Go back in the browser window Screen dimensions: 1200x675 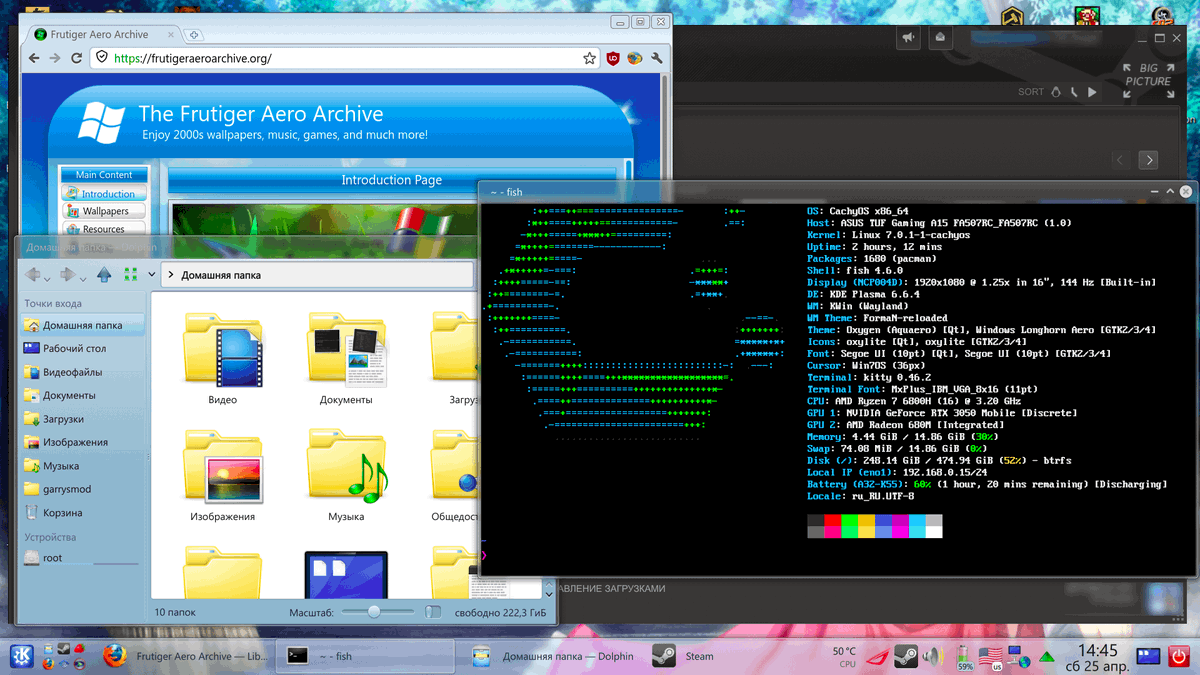tap(34, 58)
